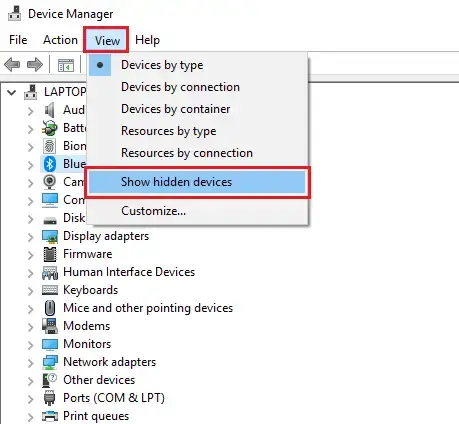Open the Action menu

pos(60,40)
